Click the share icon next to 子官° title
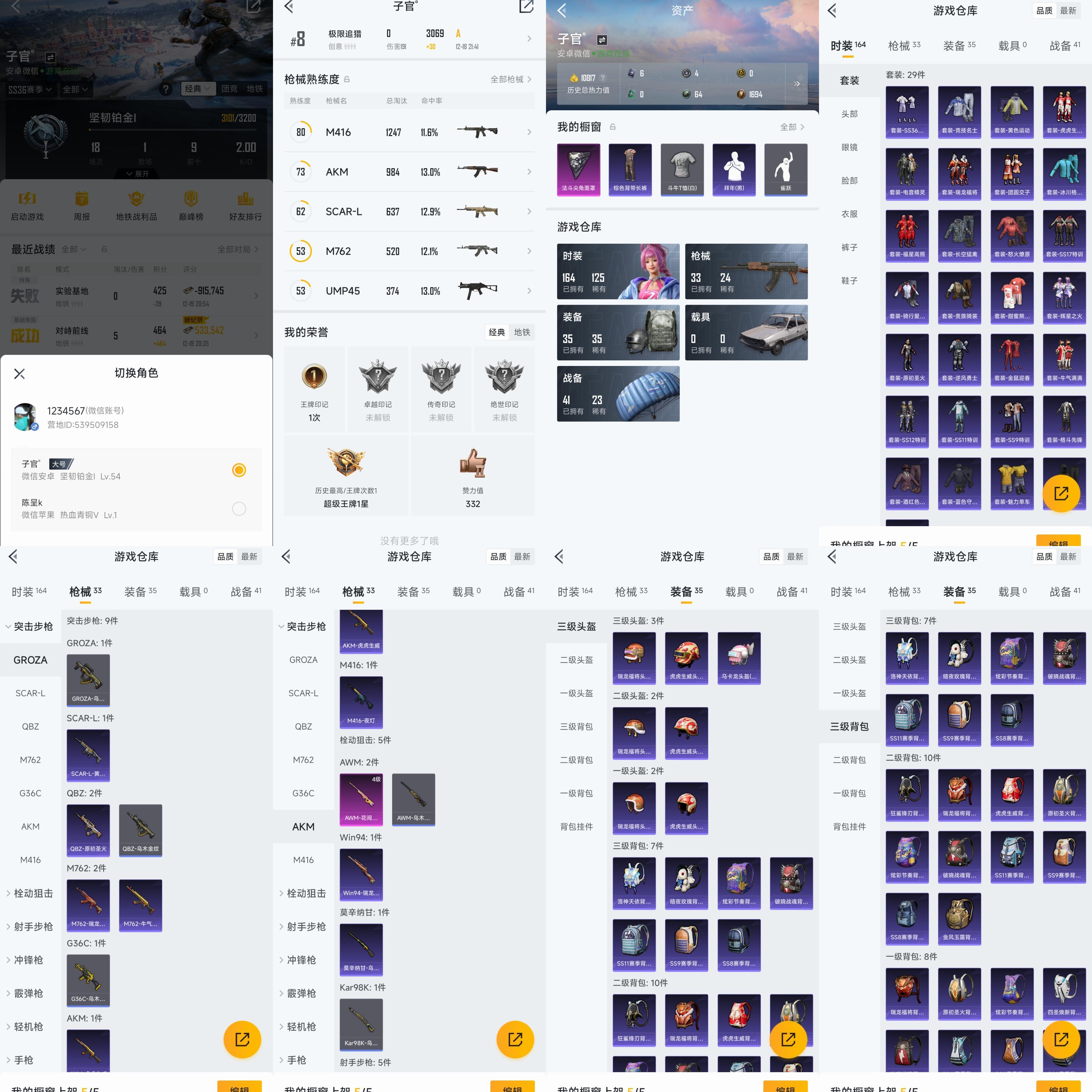This screenshot has width=1092, height=1092. click(526, 7)
